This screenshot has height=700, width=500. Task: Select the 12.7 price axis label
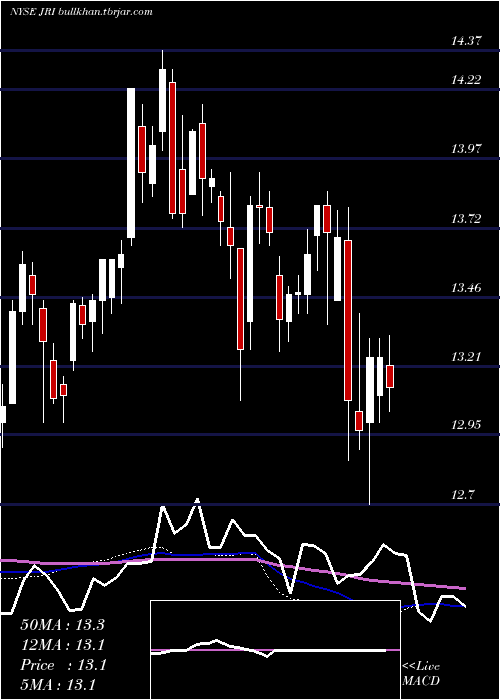[x=462, y=494]
